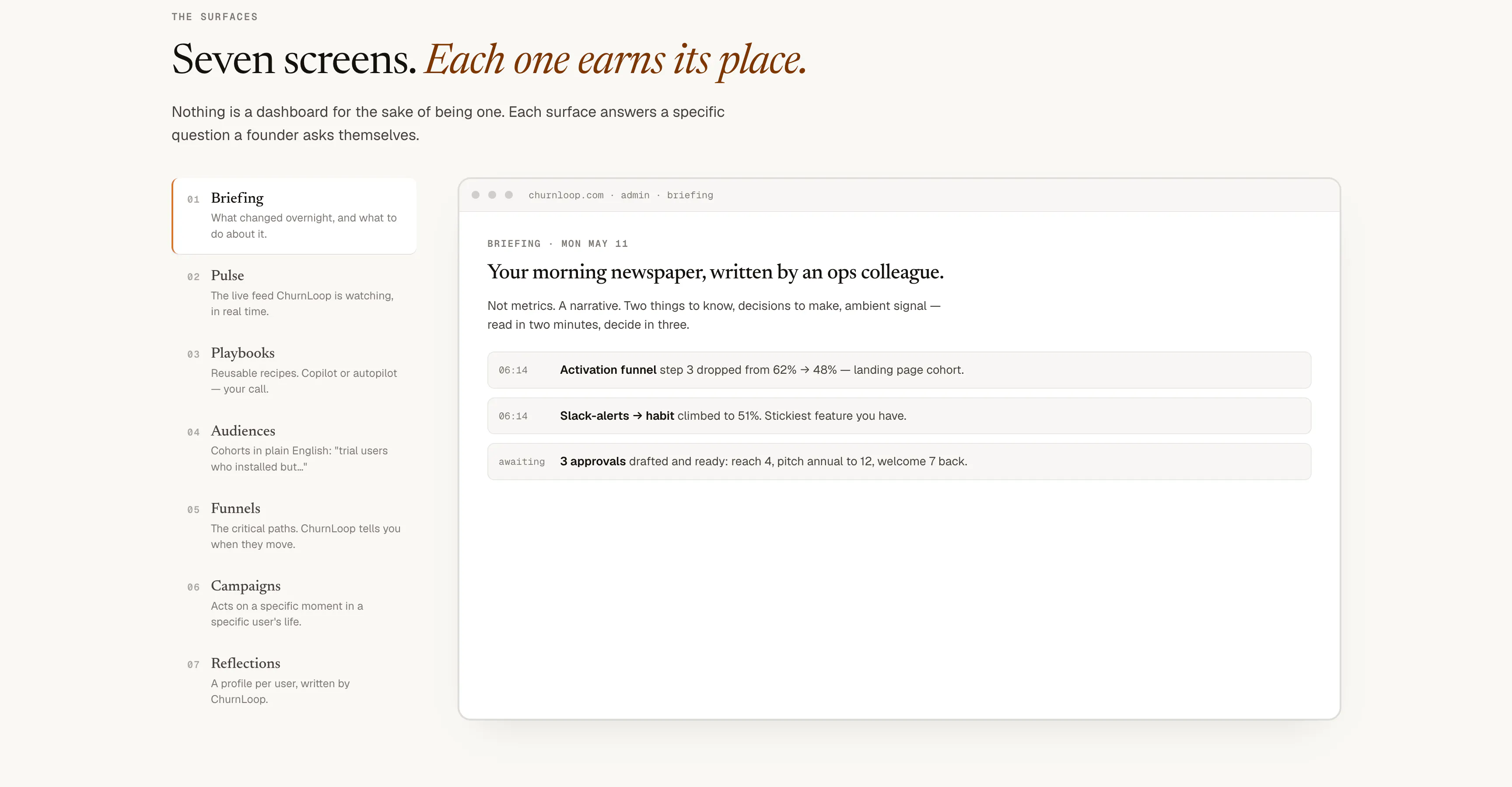Switch to the Reflections surface tab

click(x=294, y=681)
